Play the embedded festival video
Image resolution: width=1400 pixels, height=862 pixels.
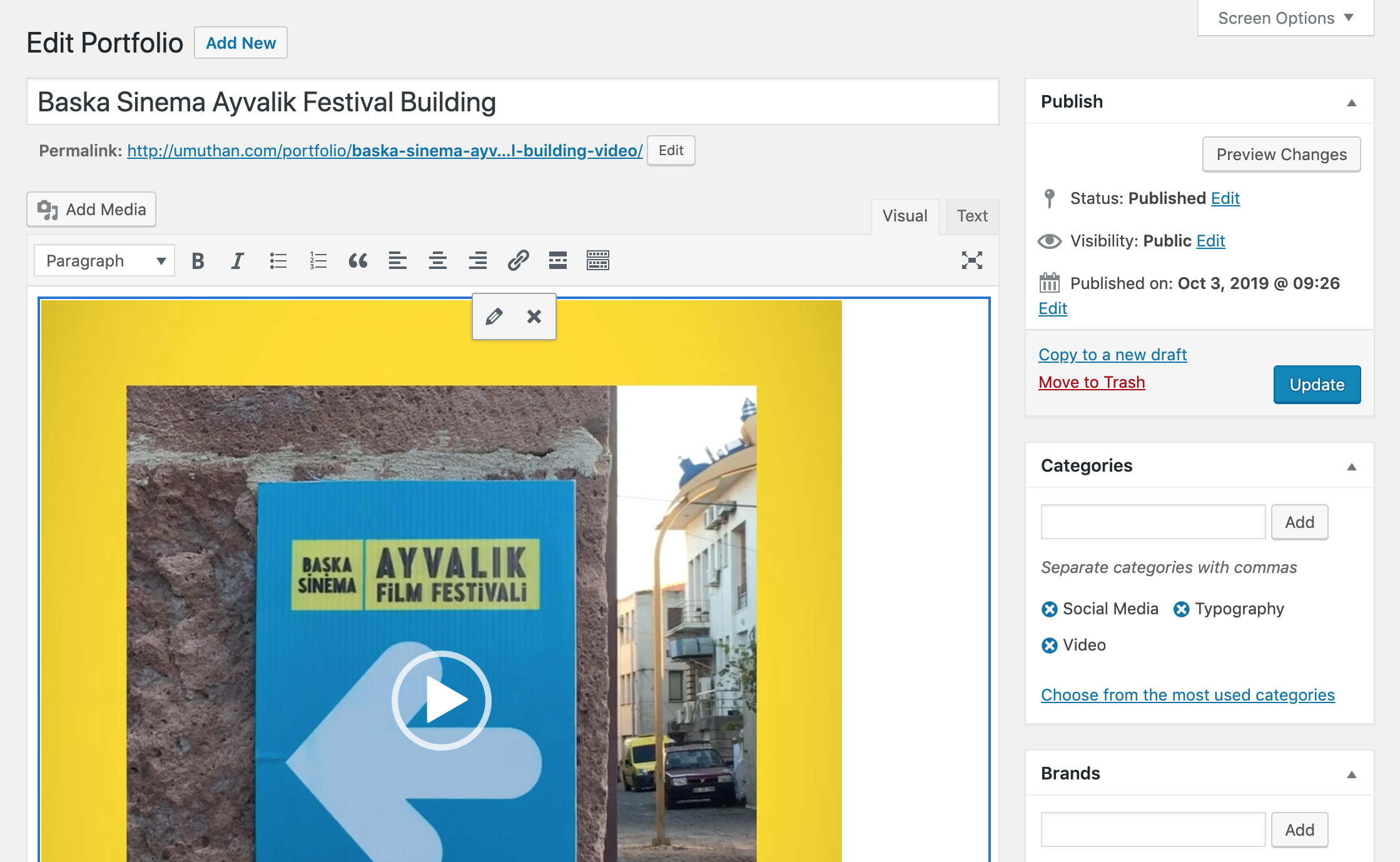point(442,700)
